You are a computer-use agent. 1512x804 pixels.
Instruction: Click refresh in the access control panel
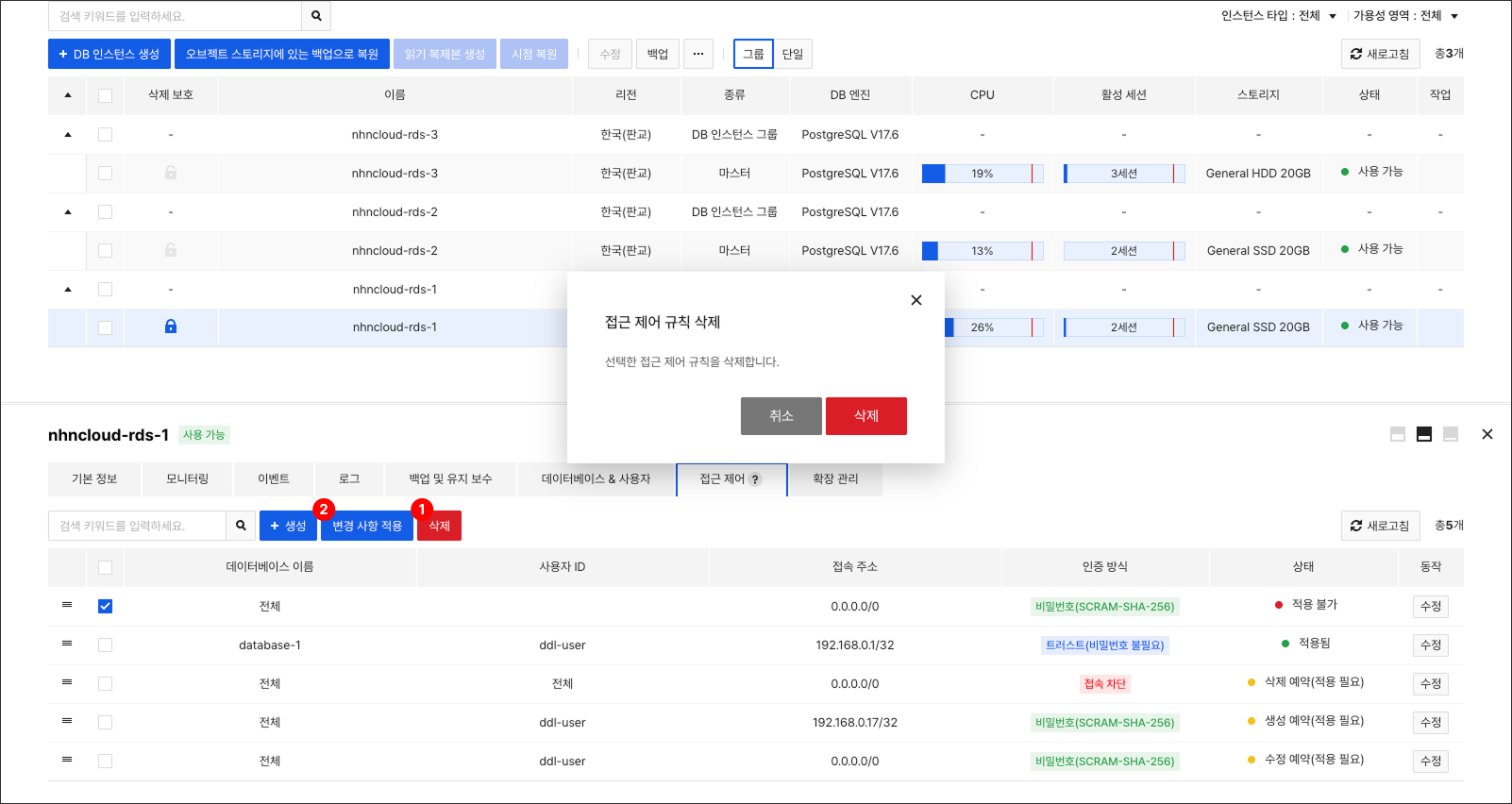(x=1380, y=526)
